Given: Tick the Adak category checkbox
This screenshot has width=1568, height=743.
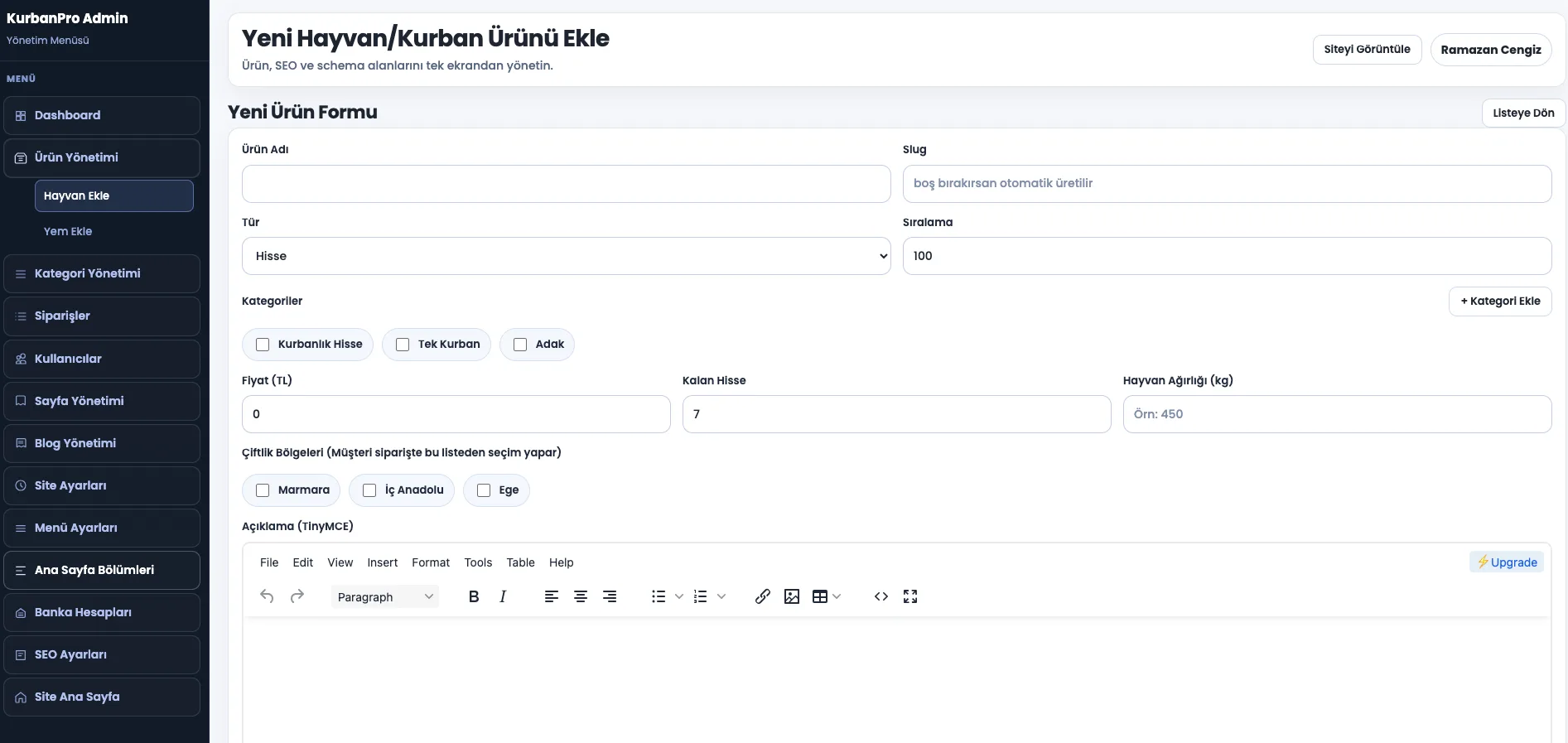Looking at the screenshot, I should 520,345.
